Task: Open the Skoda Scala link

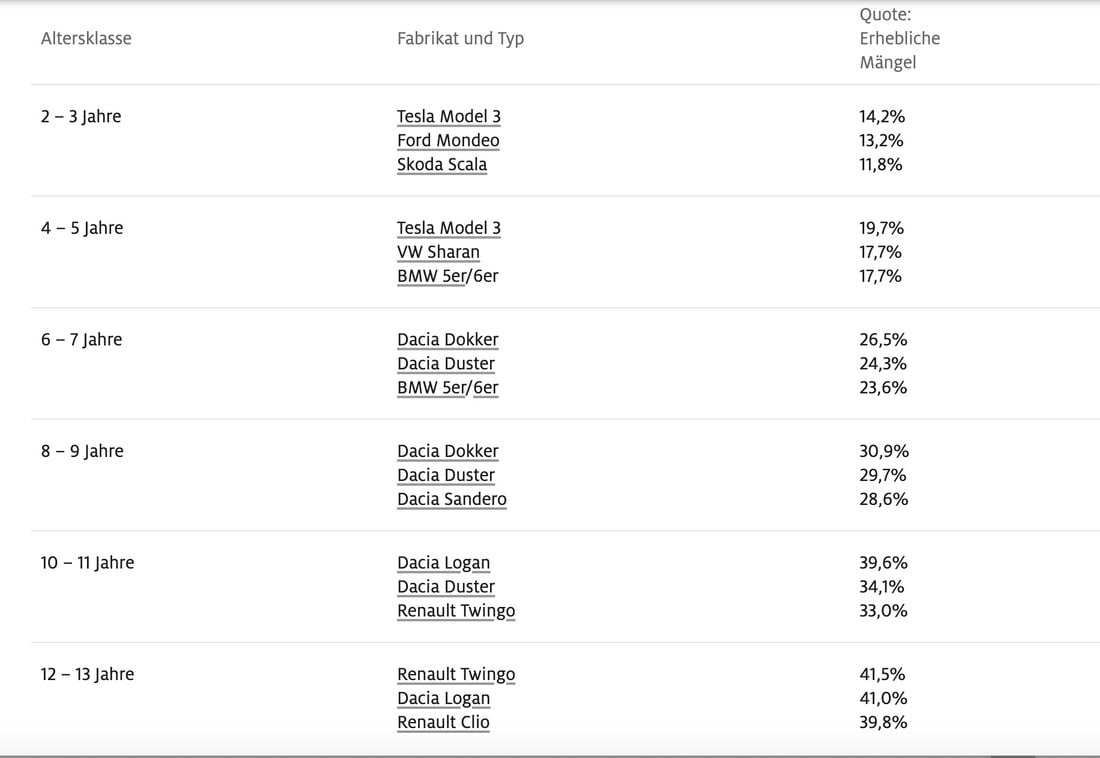Action: coord(442,164)
